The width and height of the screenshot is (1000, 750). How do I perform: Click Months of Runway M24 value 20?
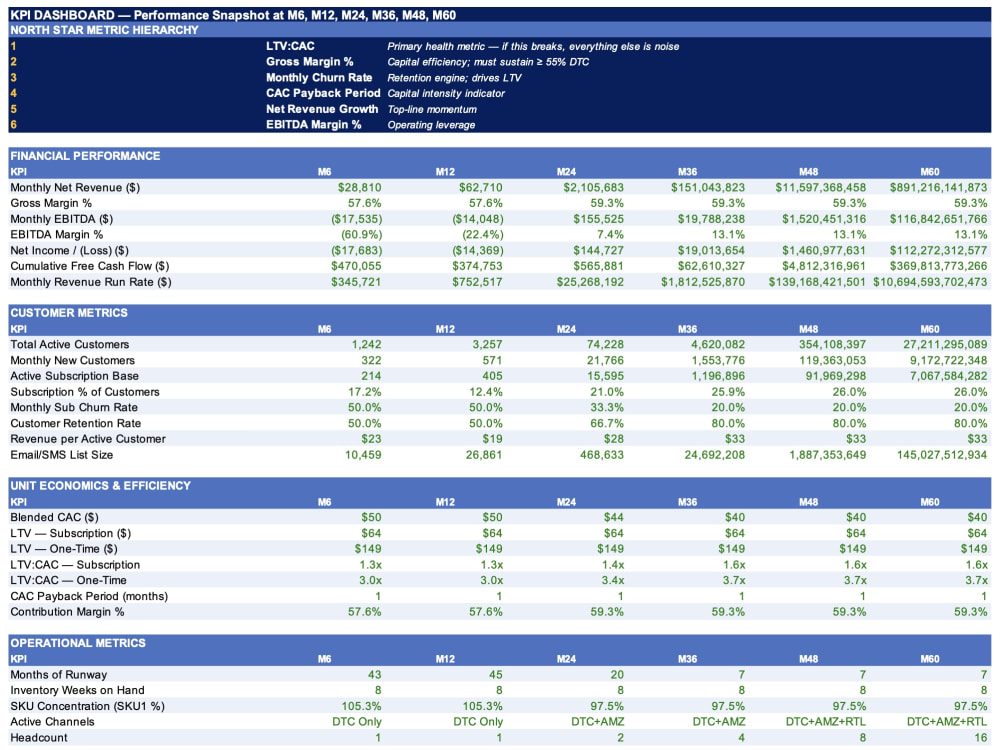click(x=617, y=675)
